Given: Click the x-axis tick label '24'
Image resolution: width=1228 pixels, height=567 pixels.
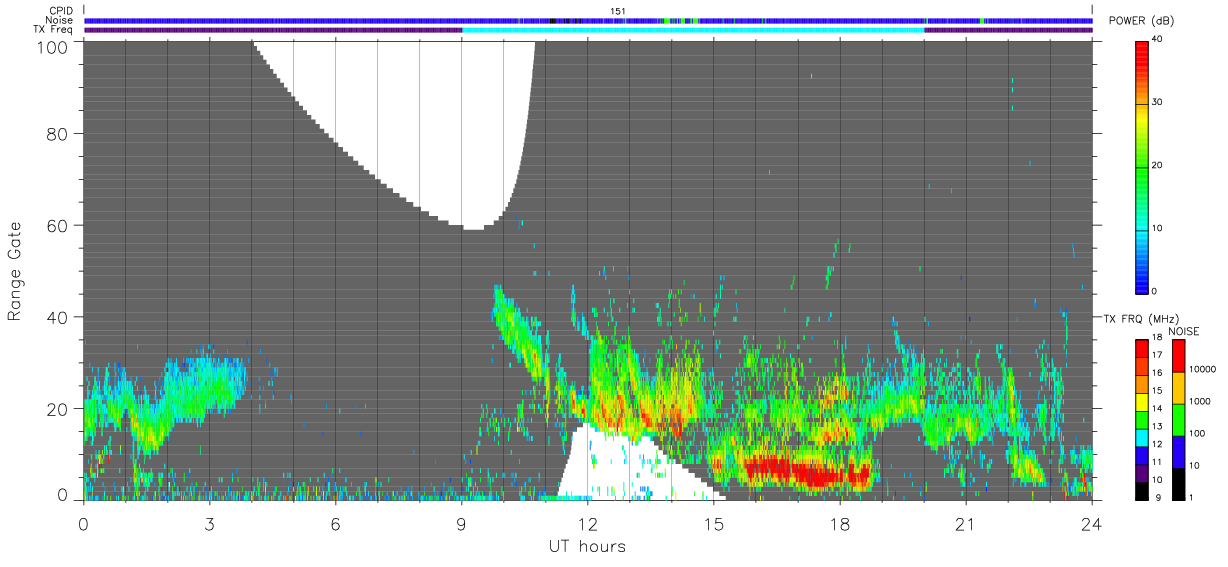Looking at the screenshot, I should 1092,524.
